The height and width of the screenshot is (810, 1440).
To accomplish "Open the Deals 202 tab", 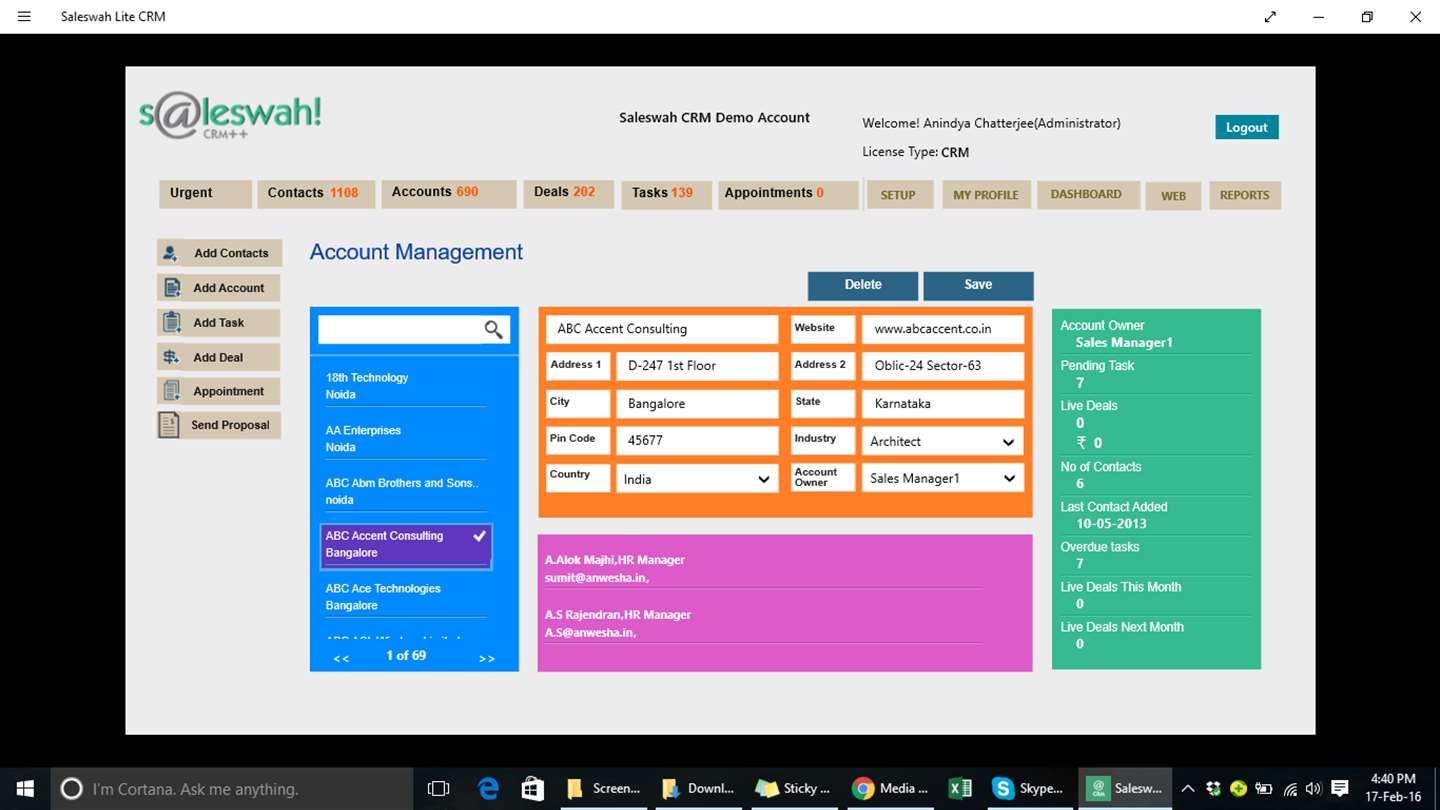I will pyautogui.click(x=568, y=193).
